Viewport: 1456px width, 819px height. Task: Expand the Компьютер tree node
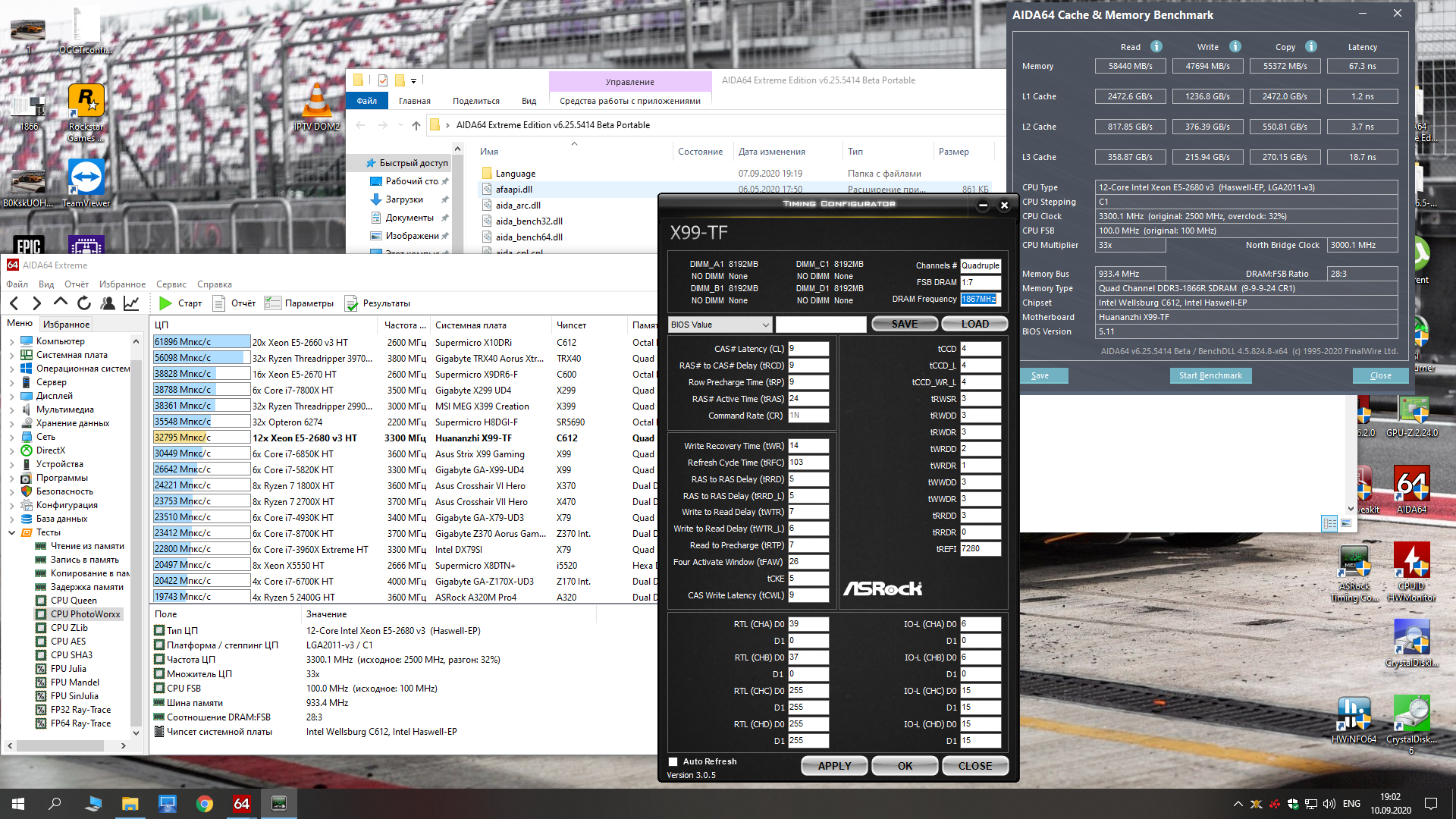click(12, 341)
